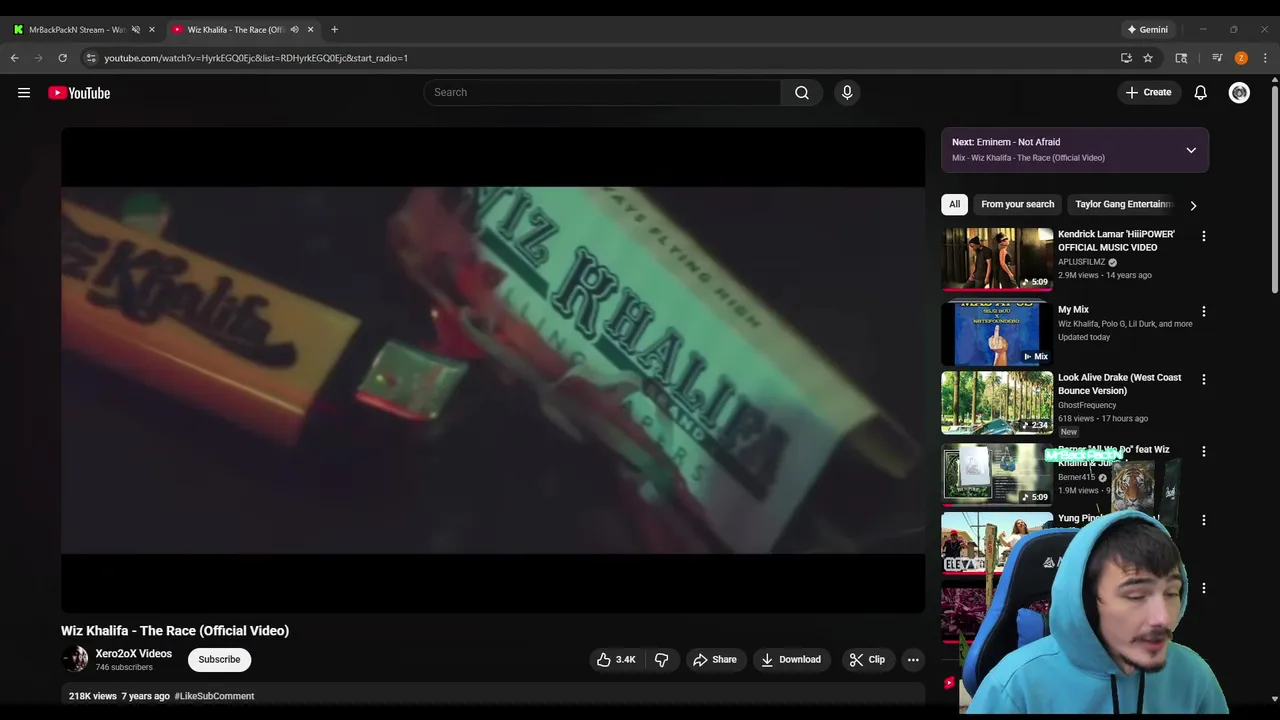
Task: Subscribe to Xero2oX Videos
Action: pyautogui.click(x=219, y=660)
